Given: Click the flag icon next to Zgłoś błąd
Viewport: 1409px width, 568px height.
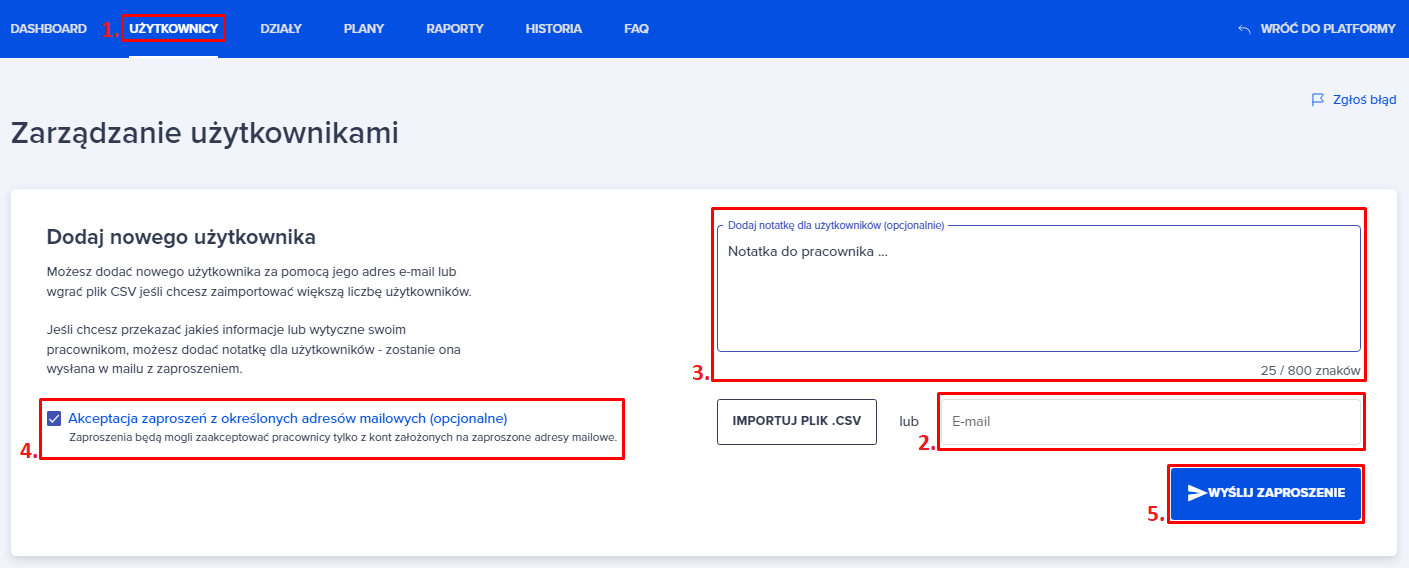Looking at the screenshot, I should coord(1317,100).
